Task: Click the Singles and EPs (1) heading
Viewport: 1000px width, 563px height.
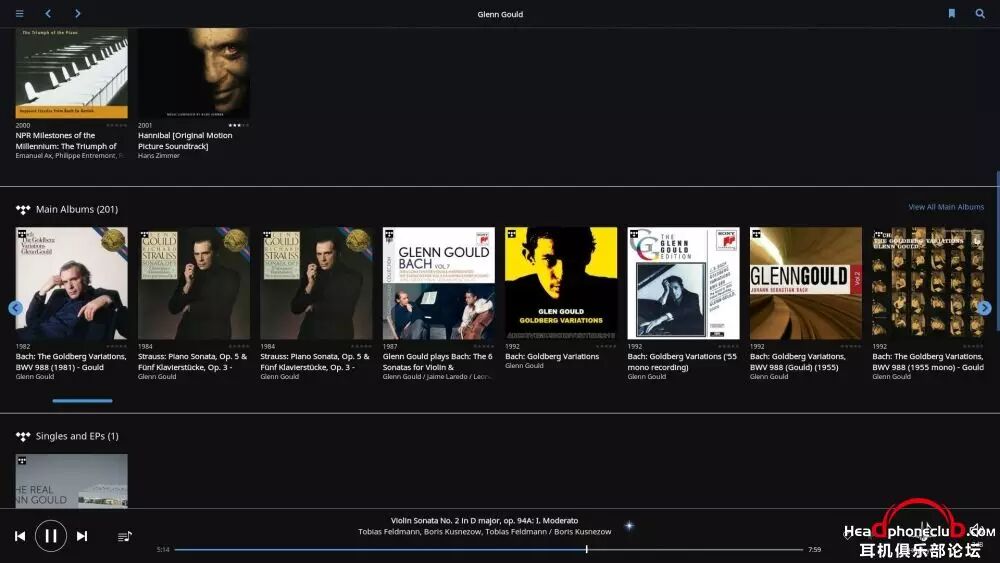Action: (77, 436)
